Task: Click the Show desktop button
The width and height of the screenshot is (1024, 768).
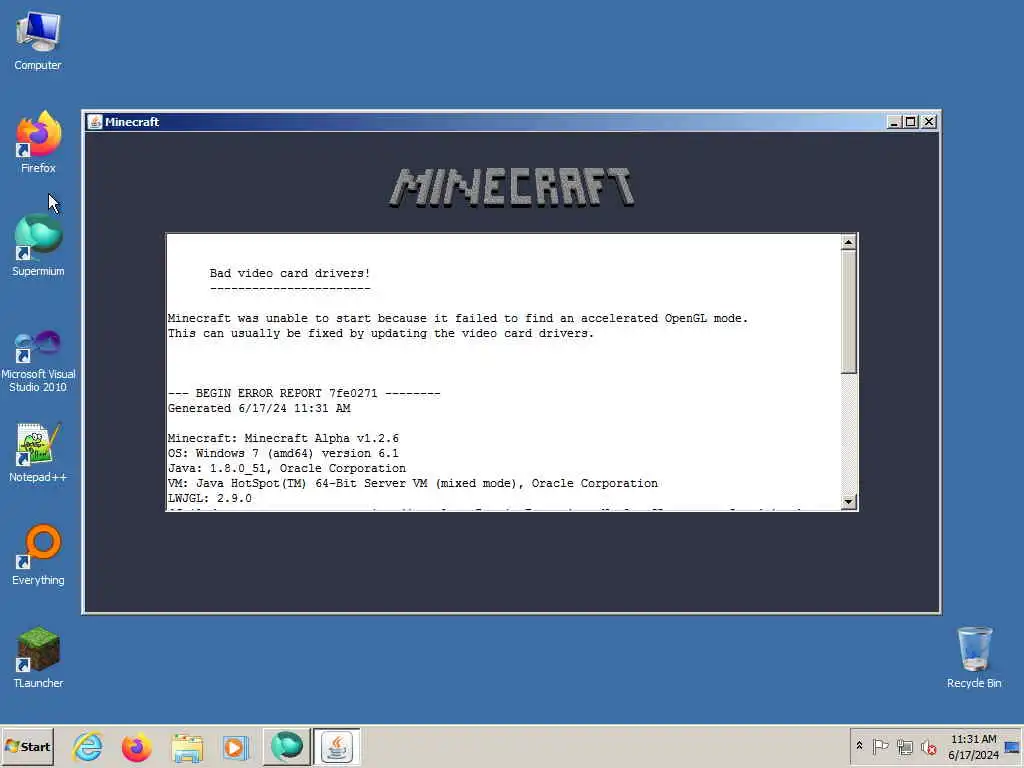Action: [1012, 746]
